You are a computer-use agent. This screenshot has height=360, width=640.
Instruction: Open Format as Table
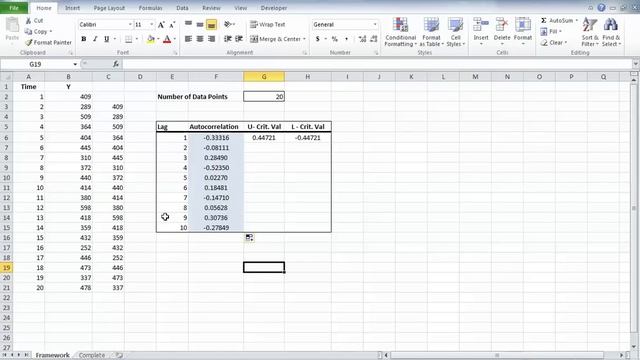tap(431, 32)
